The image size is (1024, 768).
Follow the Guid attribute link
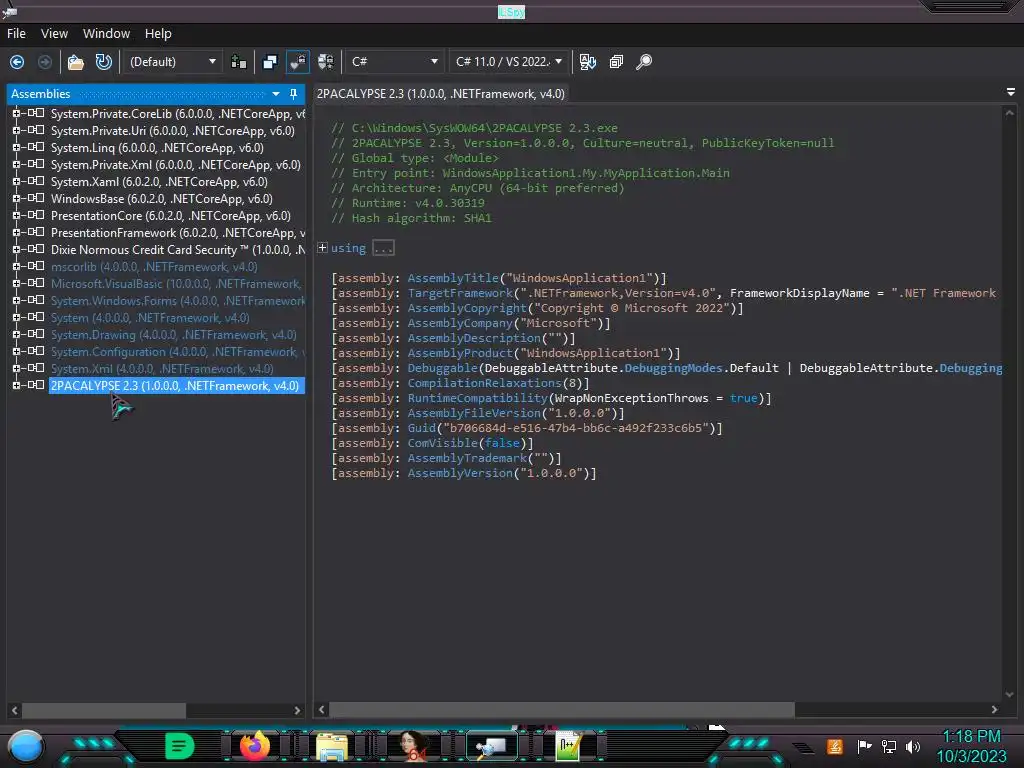point(421,428)
